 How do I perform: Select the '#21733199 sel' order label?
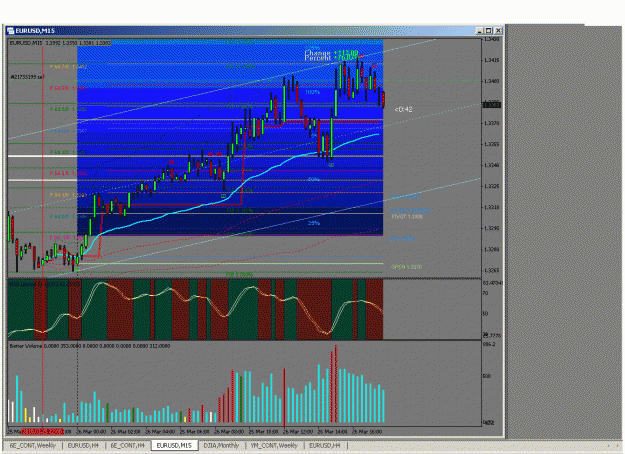(x=27, y=77)
